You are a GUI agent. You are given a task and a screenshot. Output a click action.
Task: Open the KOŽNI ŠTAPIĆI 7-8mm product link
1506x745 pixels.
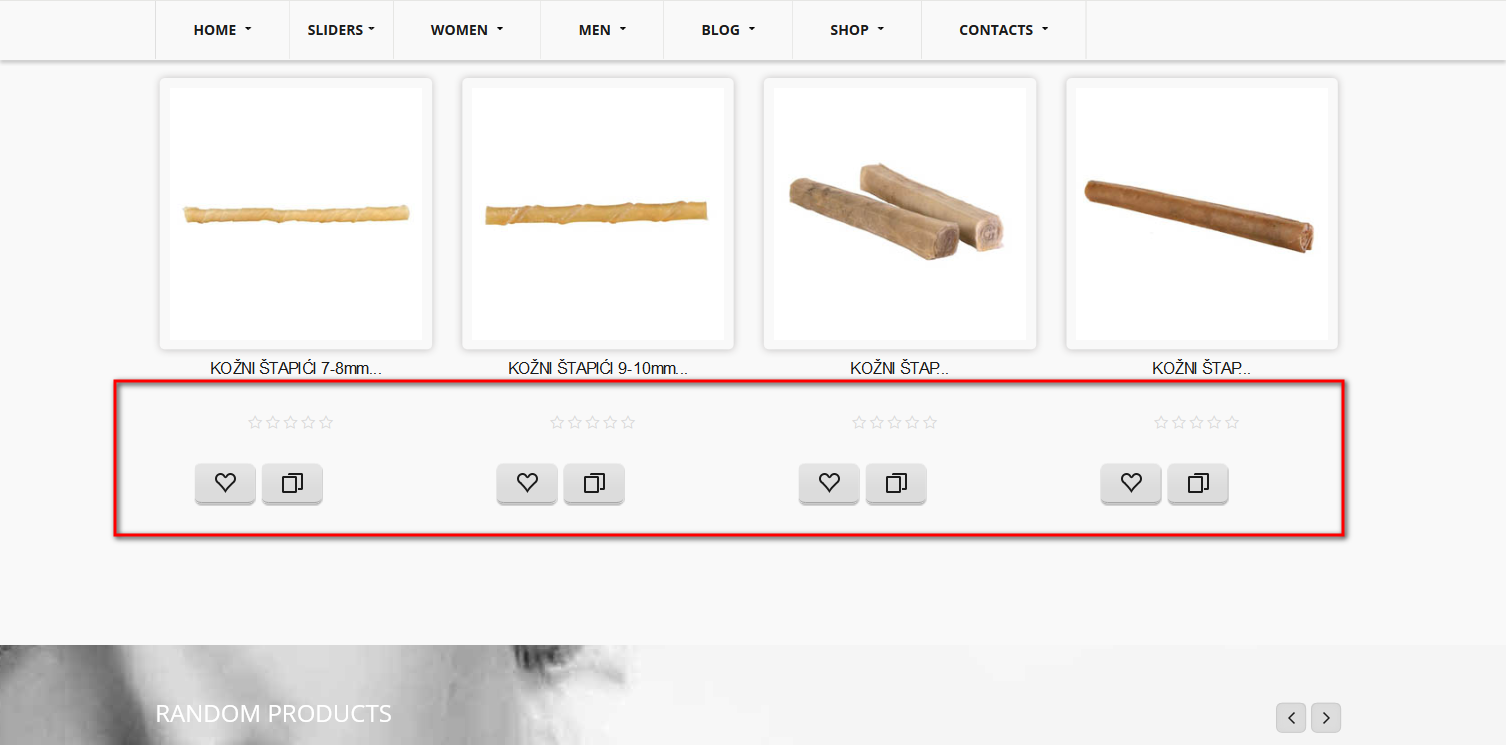click(296, 368)
